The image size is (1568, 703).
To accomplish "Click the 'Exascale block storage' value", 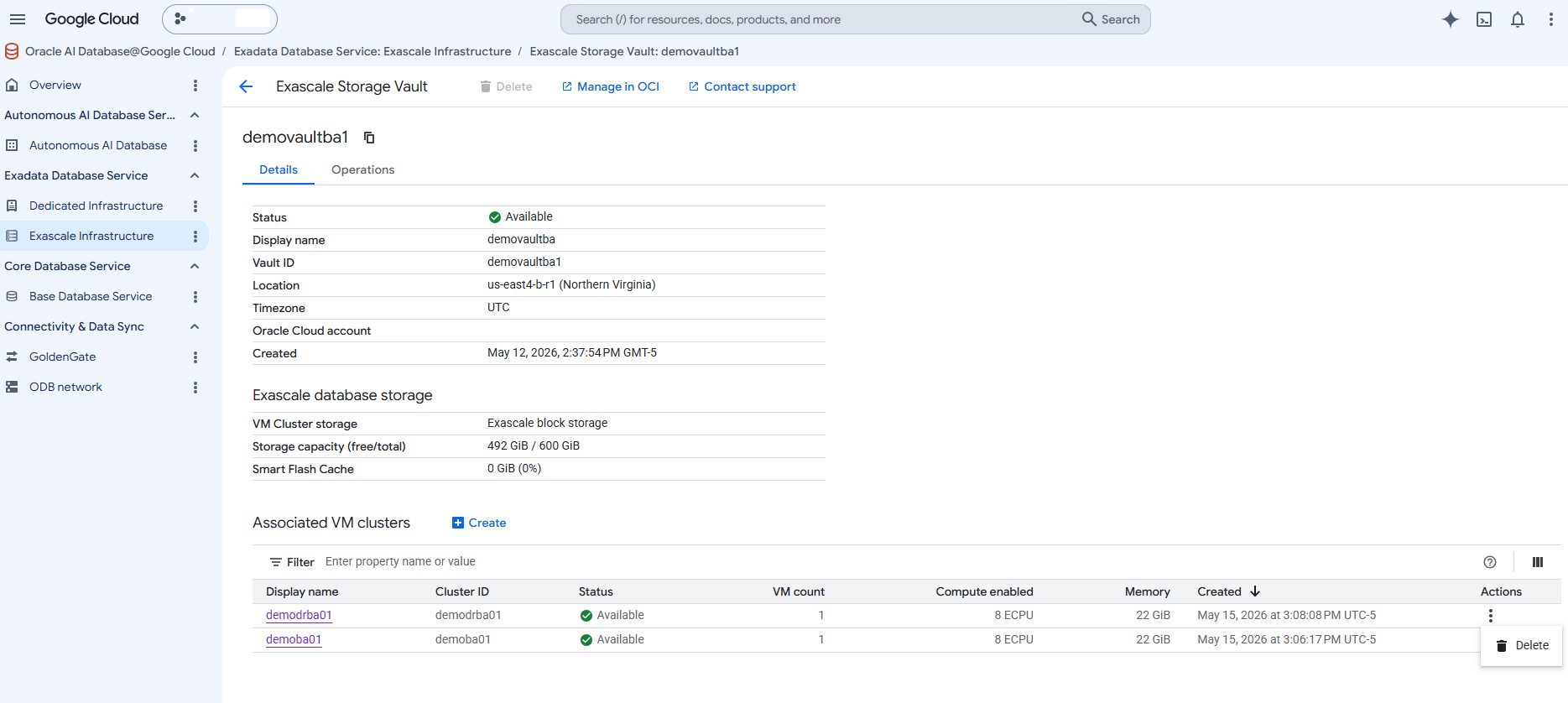I will point(547,423).
